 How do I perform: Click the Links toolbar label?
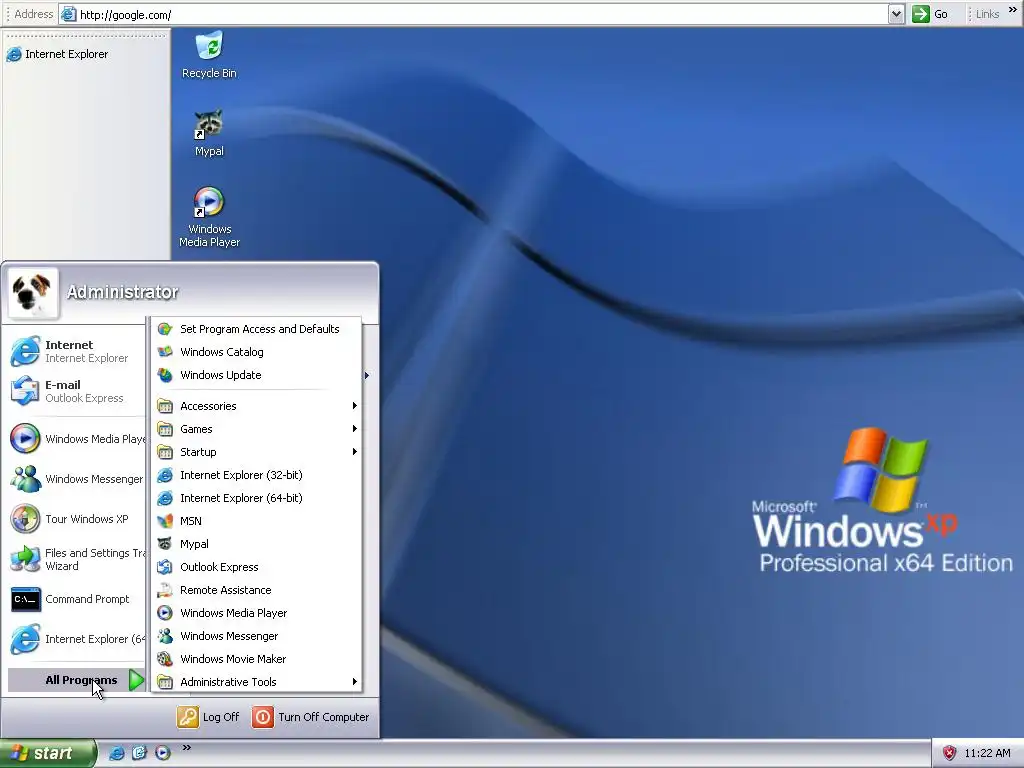point(987,14)
